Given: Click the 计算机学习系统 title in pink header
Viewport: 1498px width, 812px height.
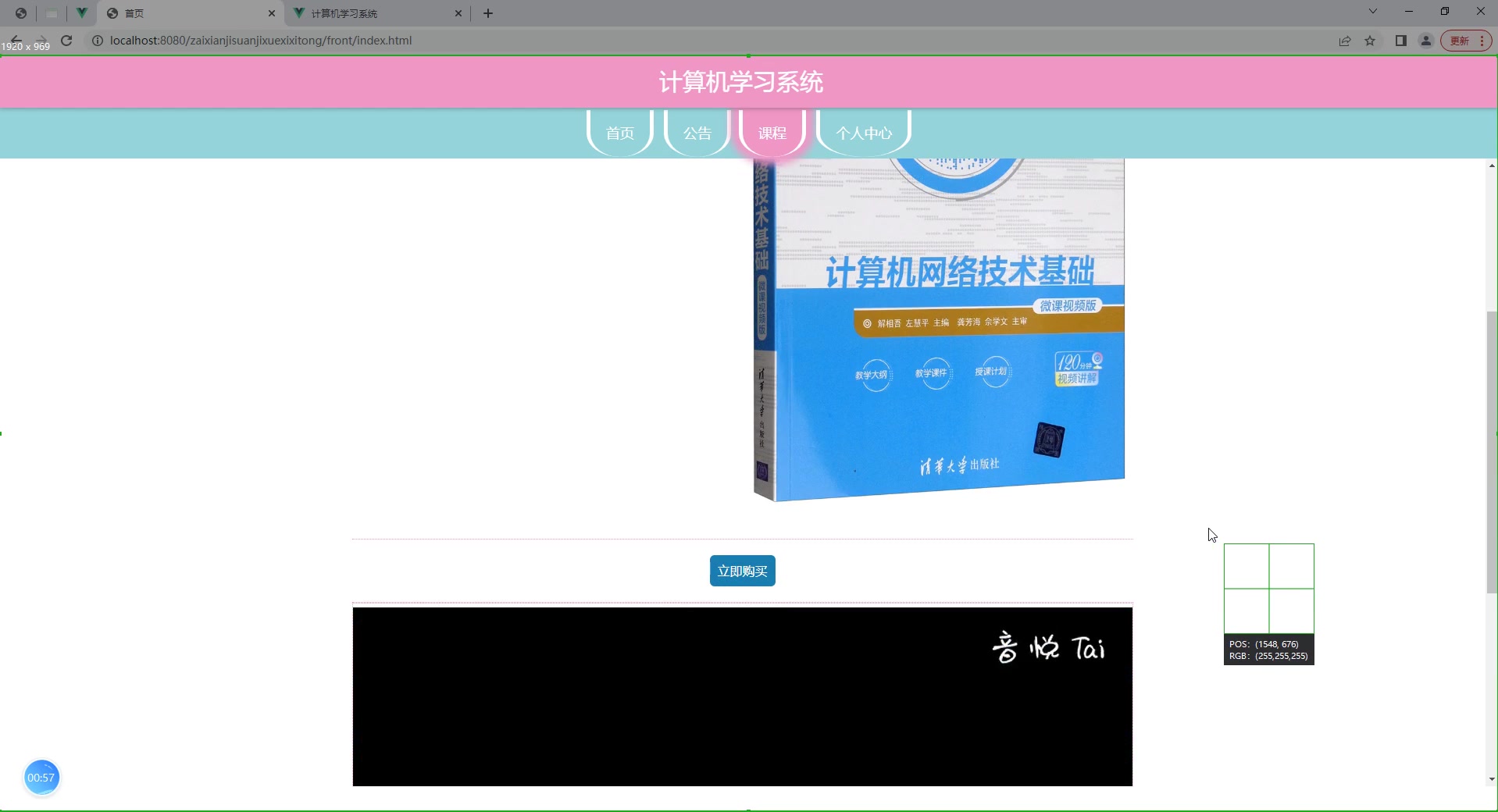Looking at the screenshot, I should [x=741, y=82].
